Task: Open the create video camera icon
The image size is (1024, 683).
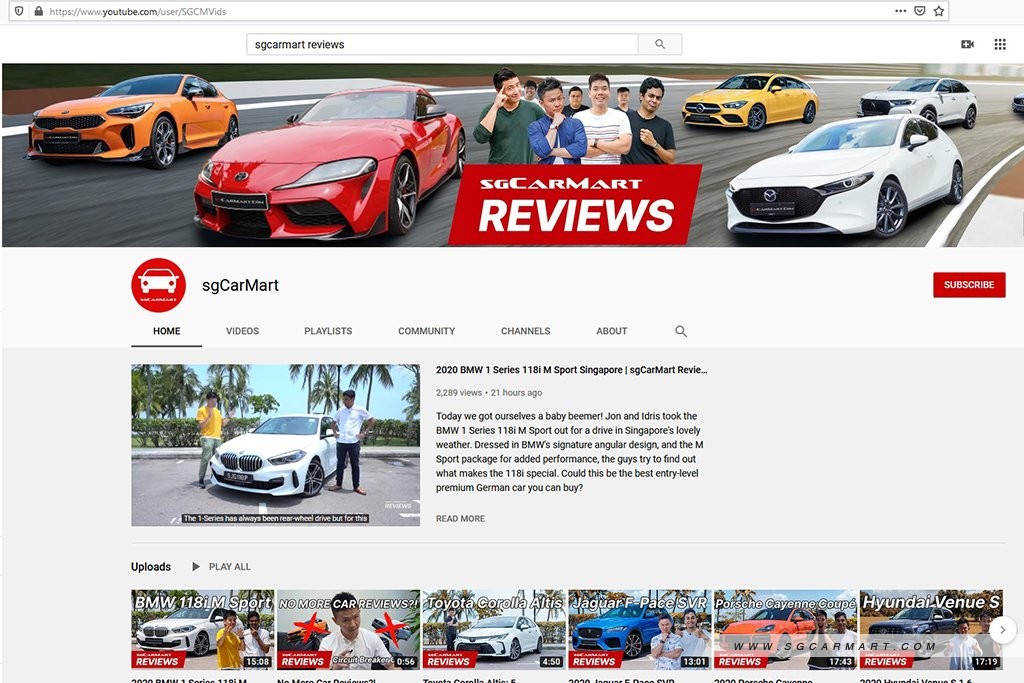Action: 967,44
